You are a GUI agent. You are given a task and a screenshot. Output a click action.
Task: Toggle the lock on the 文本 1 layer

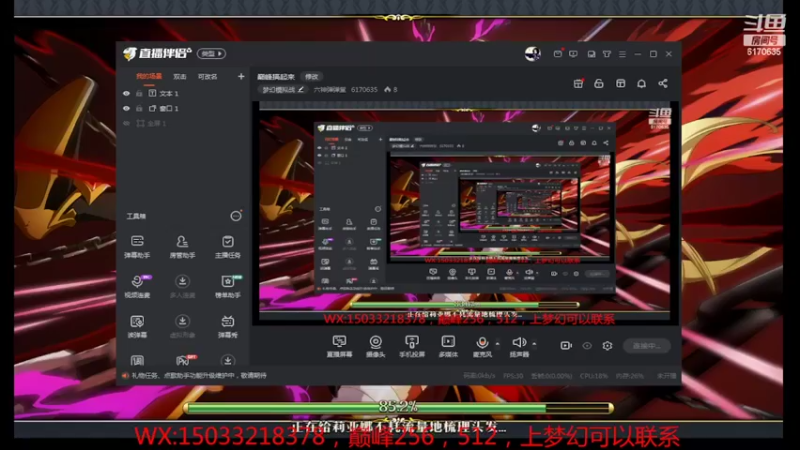pyautogui.click(x=139, y=93)
